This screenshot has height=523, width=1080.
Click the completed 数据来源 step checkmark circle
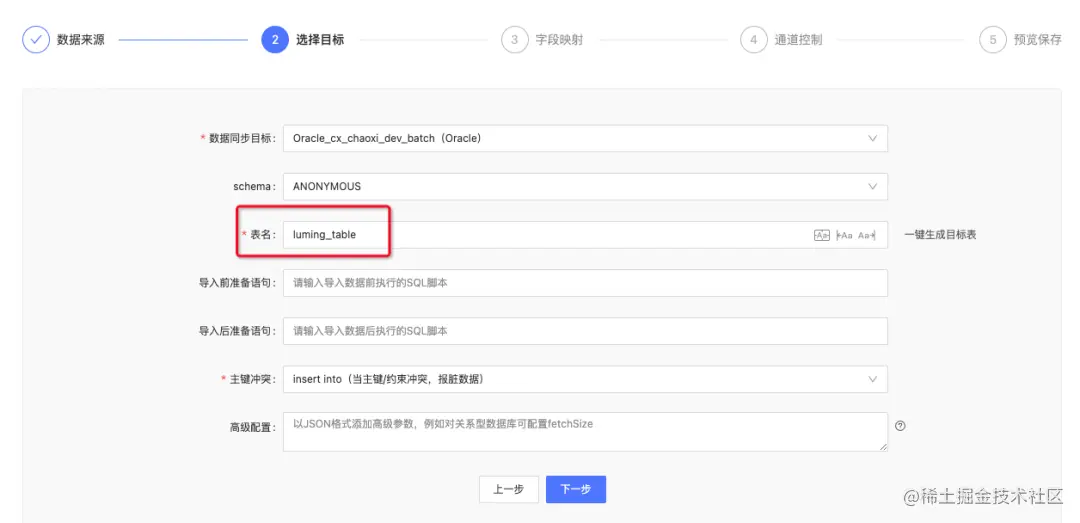tap(36, 40)
